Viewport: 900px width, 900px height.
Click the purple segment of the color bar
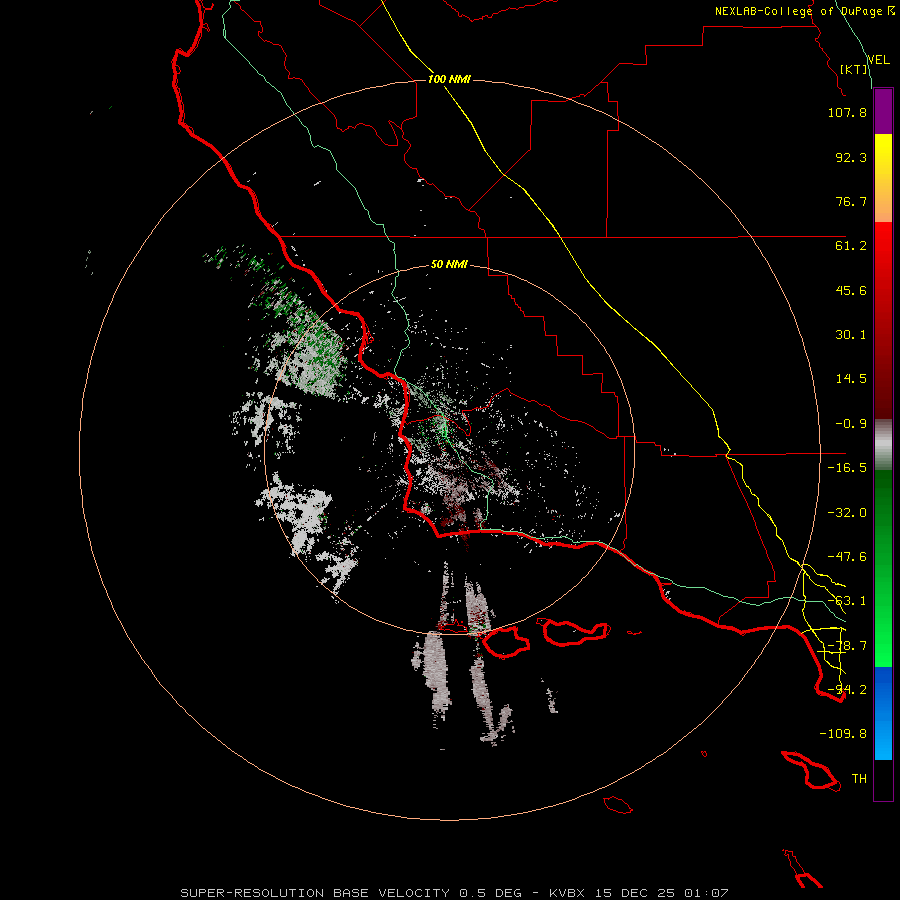point(883,111)
